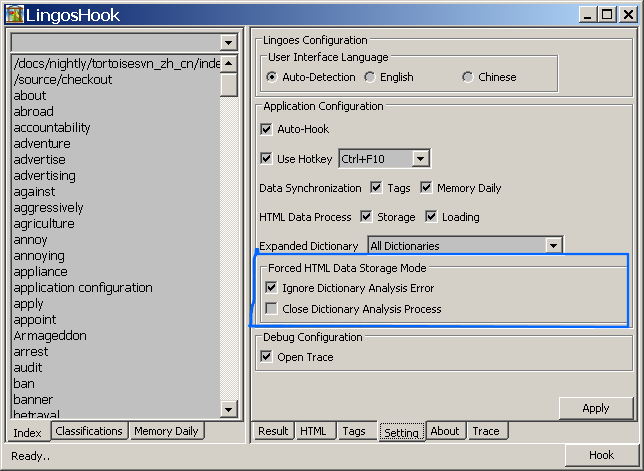Close the LingosHook window
Image resolution: width=644 pixels, height=471 pixels.
[x=628, y=15]
